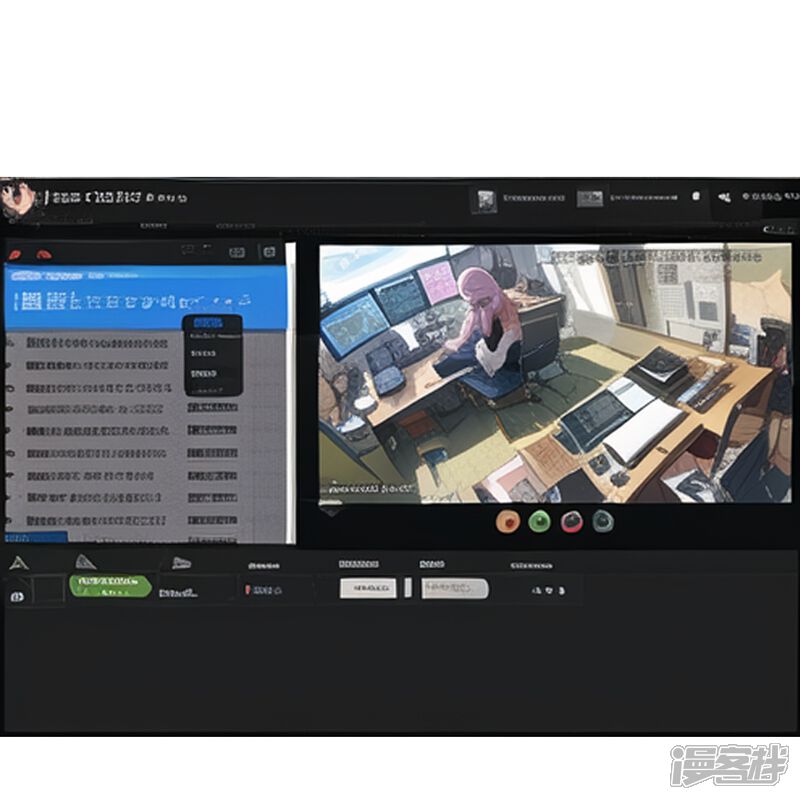Click the user avatar icon in title bar
This screenshot has width=800, height=800.
coord(14,197)
